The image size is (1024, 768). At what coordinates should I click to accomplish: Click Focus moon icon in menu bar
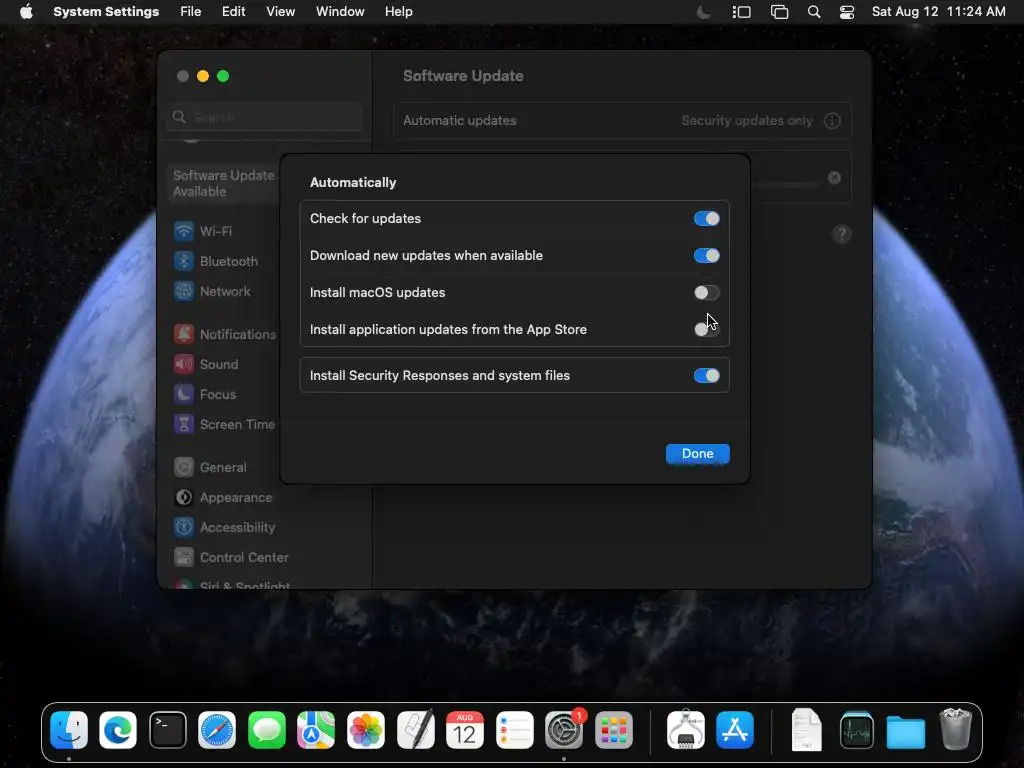[703, 12]
